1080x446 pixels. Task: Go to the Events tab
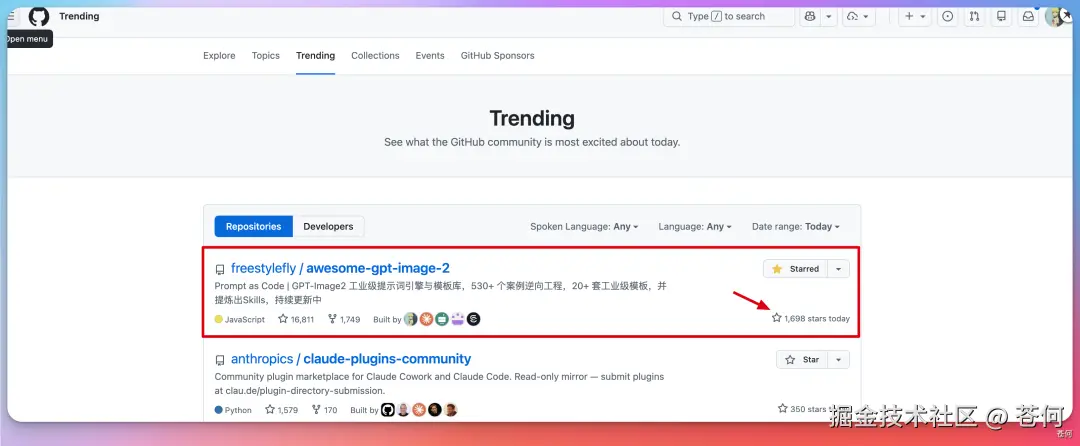coord(430,56)
